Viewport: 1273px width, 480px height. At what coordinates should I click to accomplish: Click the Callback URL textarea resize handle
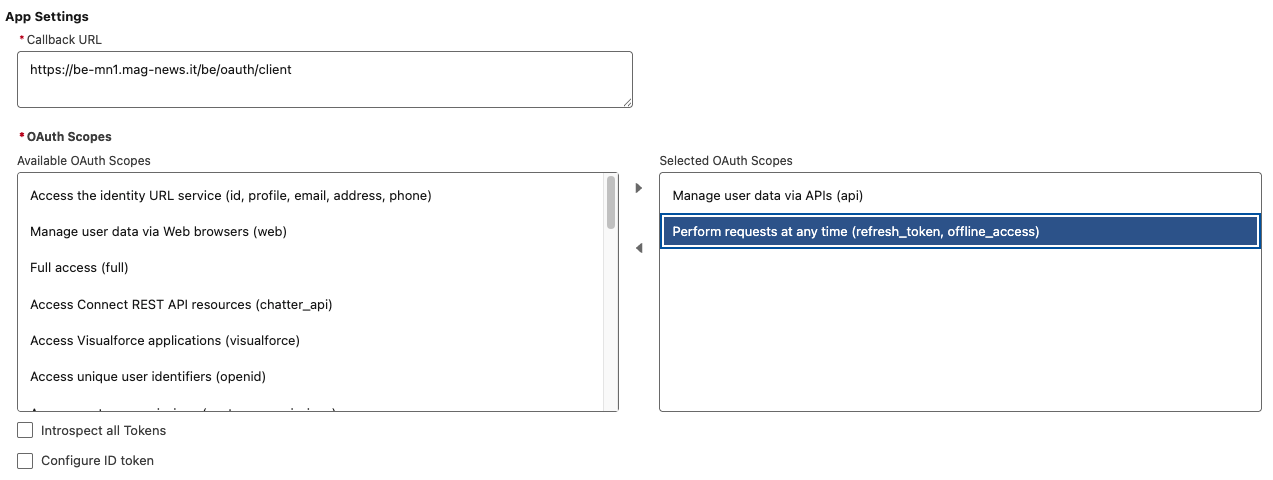click(x=627, y=102)
